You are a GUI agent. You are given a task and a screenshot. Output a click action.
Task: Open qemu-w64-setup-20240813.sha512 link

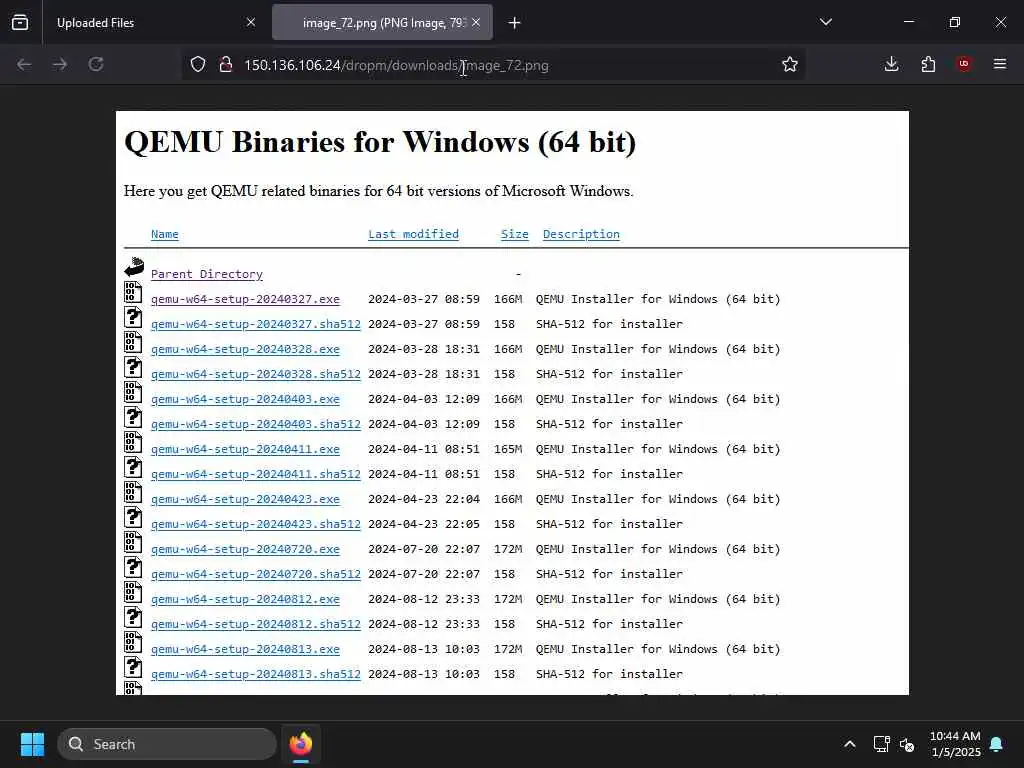tap(255, 674)
